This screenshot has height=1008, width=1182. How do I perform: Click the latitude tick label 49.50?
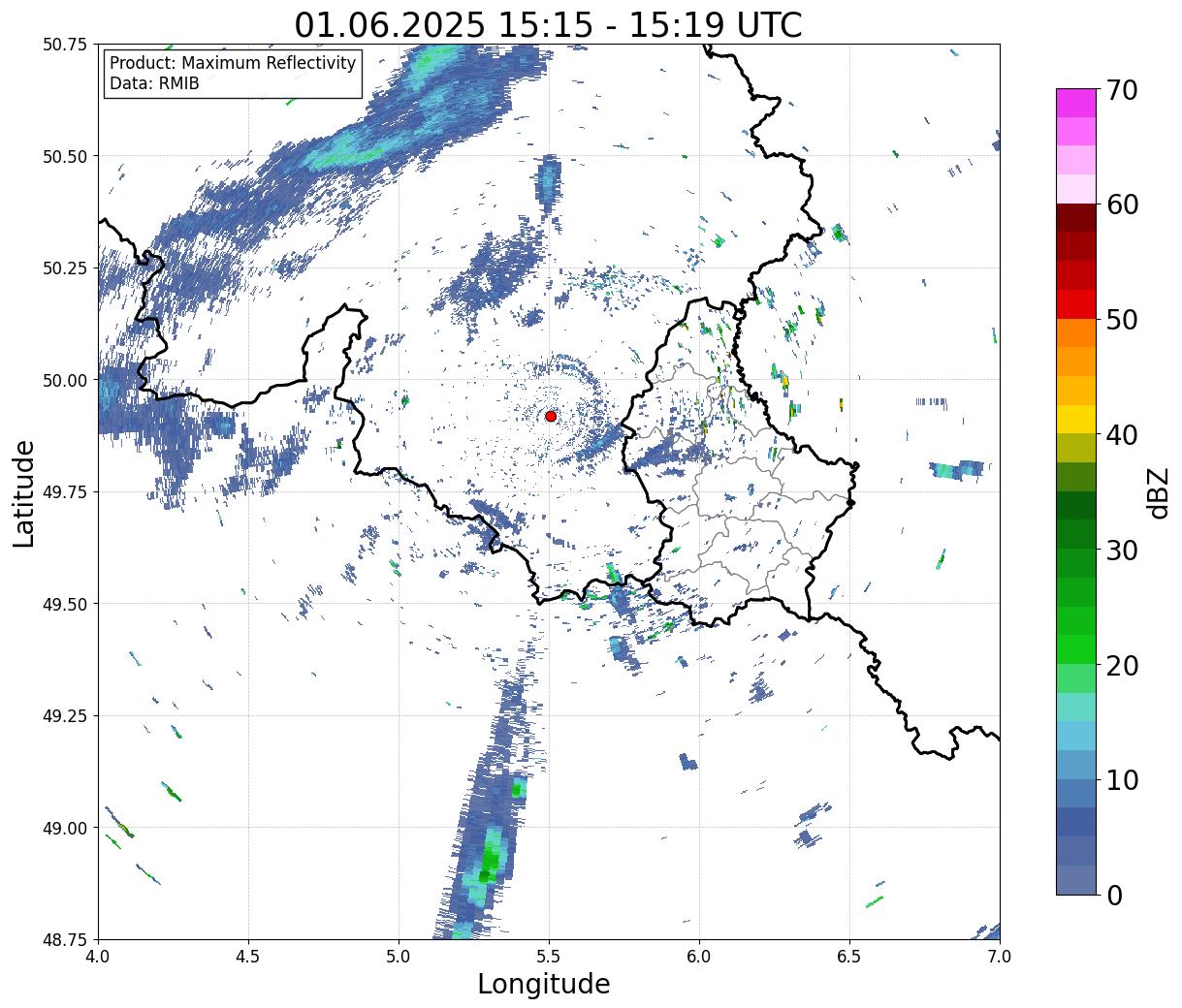pyautogui.click(x=65, y=604)
